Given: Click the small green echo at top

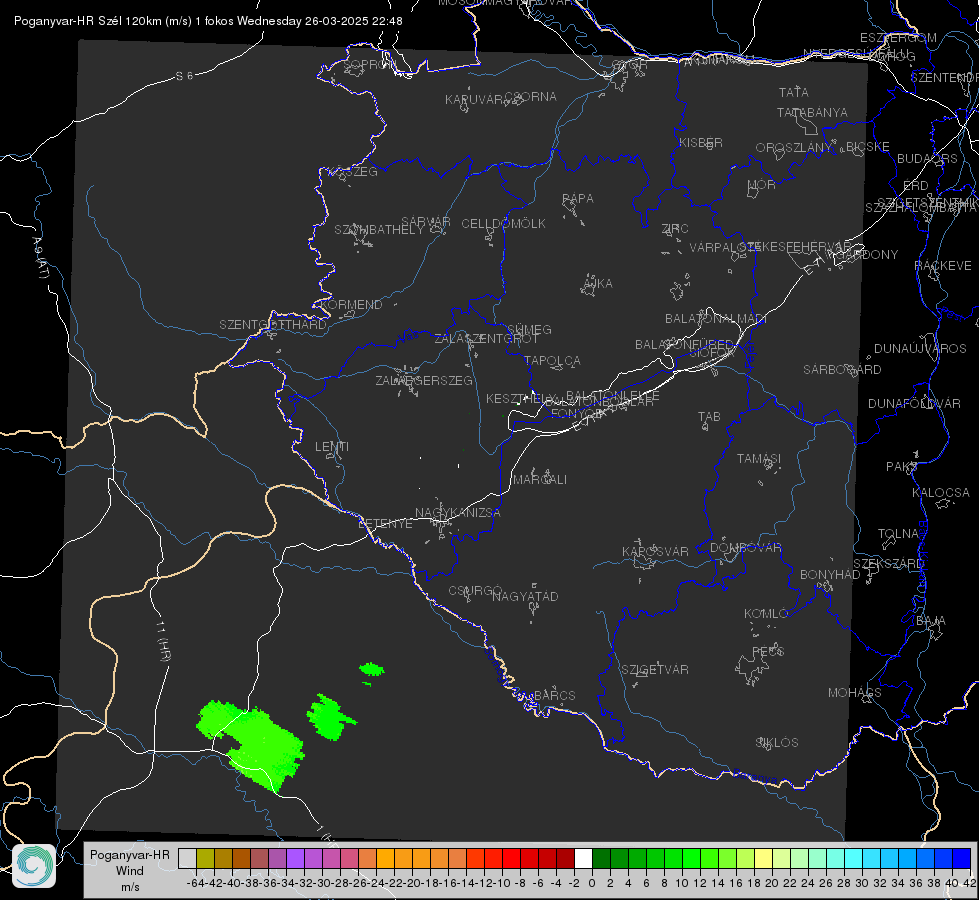Looking at the screenshot, I should coord(371,669).
